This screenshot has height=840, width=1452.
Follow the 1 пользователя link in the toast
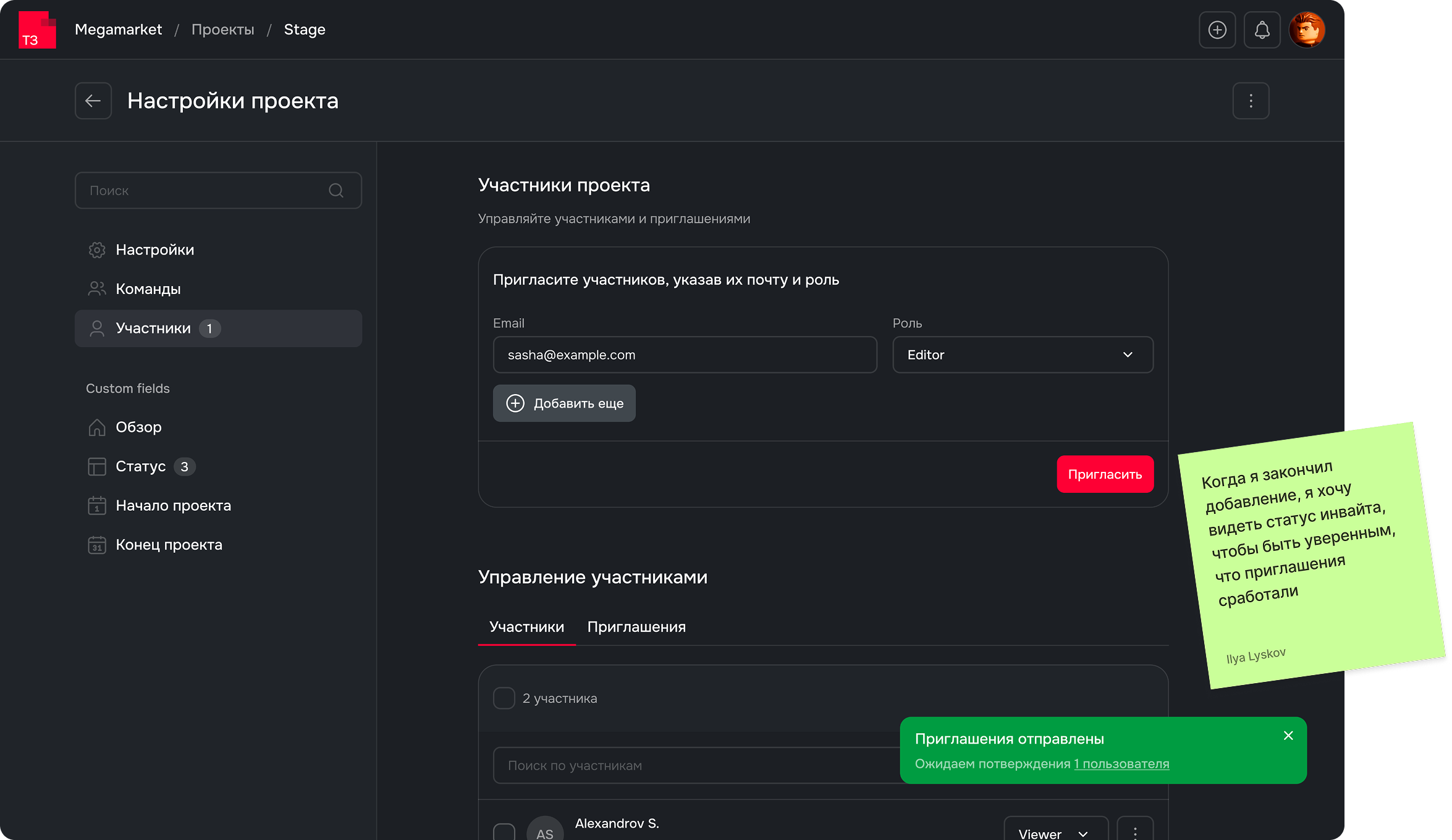(1121, 764)
